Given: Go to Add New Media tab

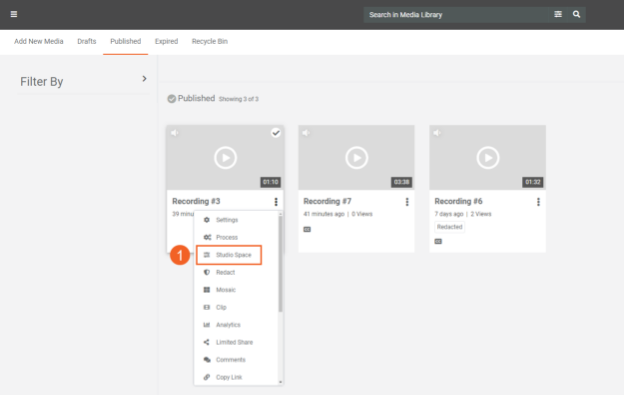Looking at the screenshot, I should 39,41.
